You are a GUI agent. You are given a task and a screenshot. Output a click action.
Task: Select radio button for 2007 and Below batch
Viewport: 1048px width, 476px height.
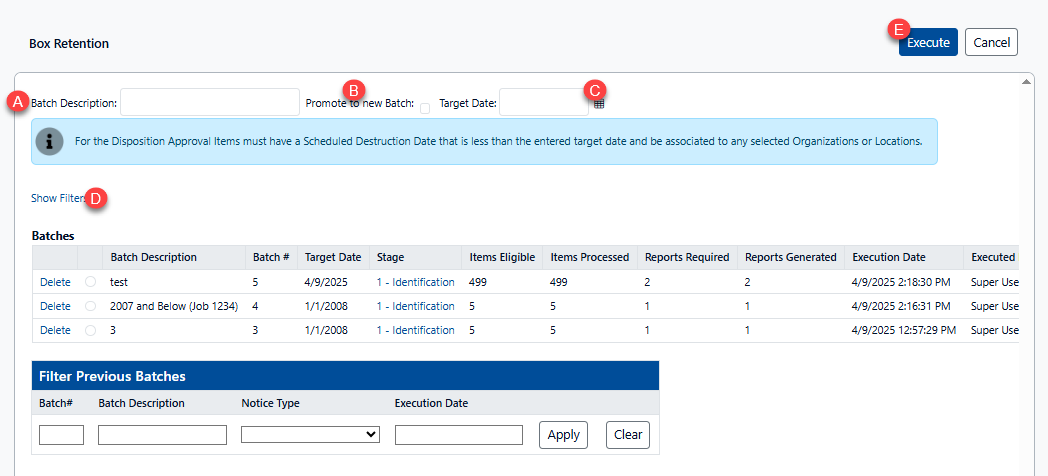91,306
